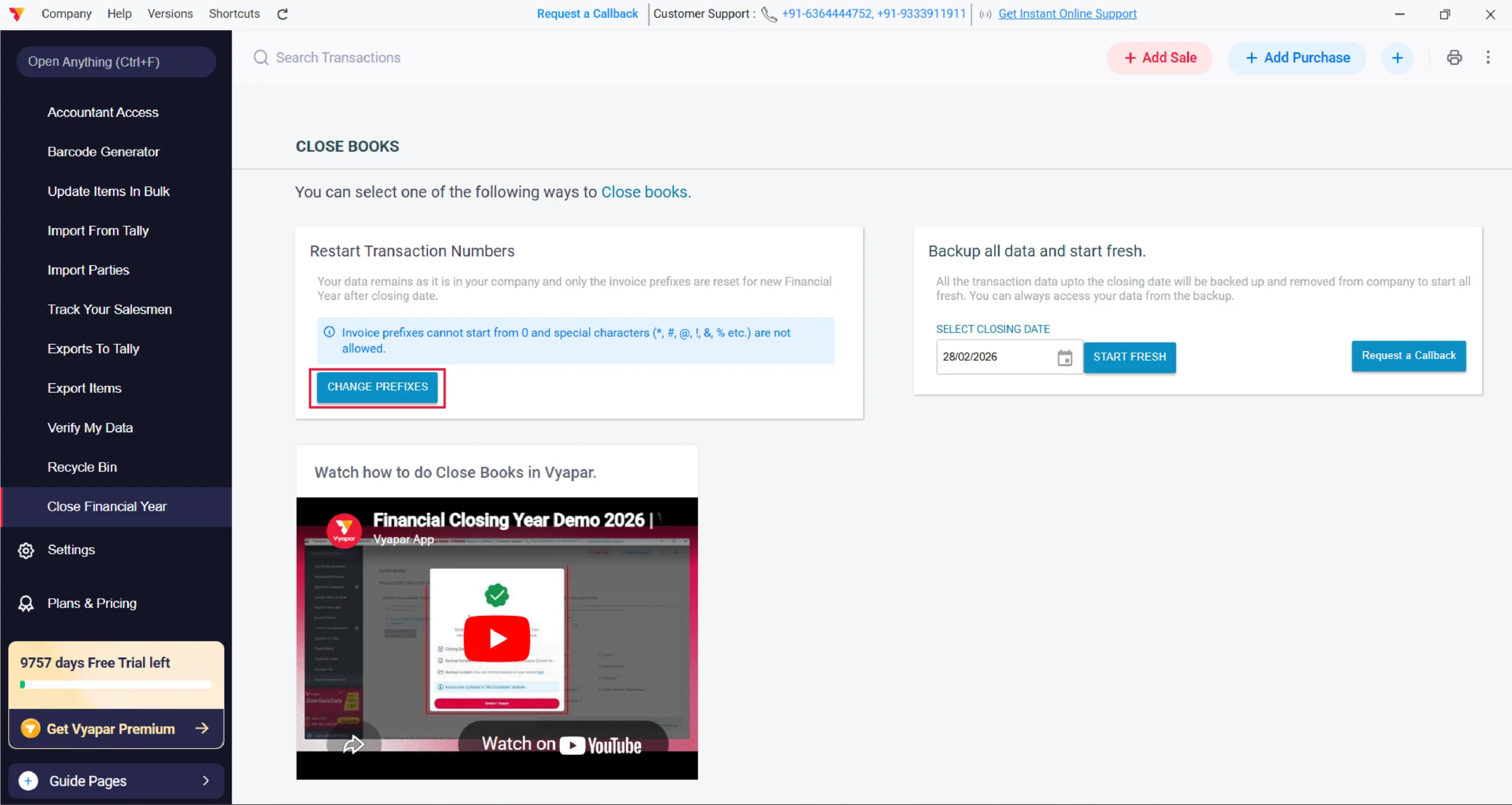Expand the Guide Pages chevron
Image resolution: width=1512 pixels, height=805 pixels.
206,781
